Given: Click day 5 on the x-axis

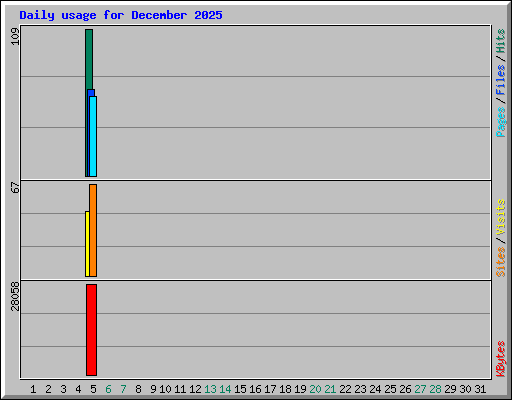Looking at the screenshot, I should tap(93, 389).
